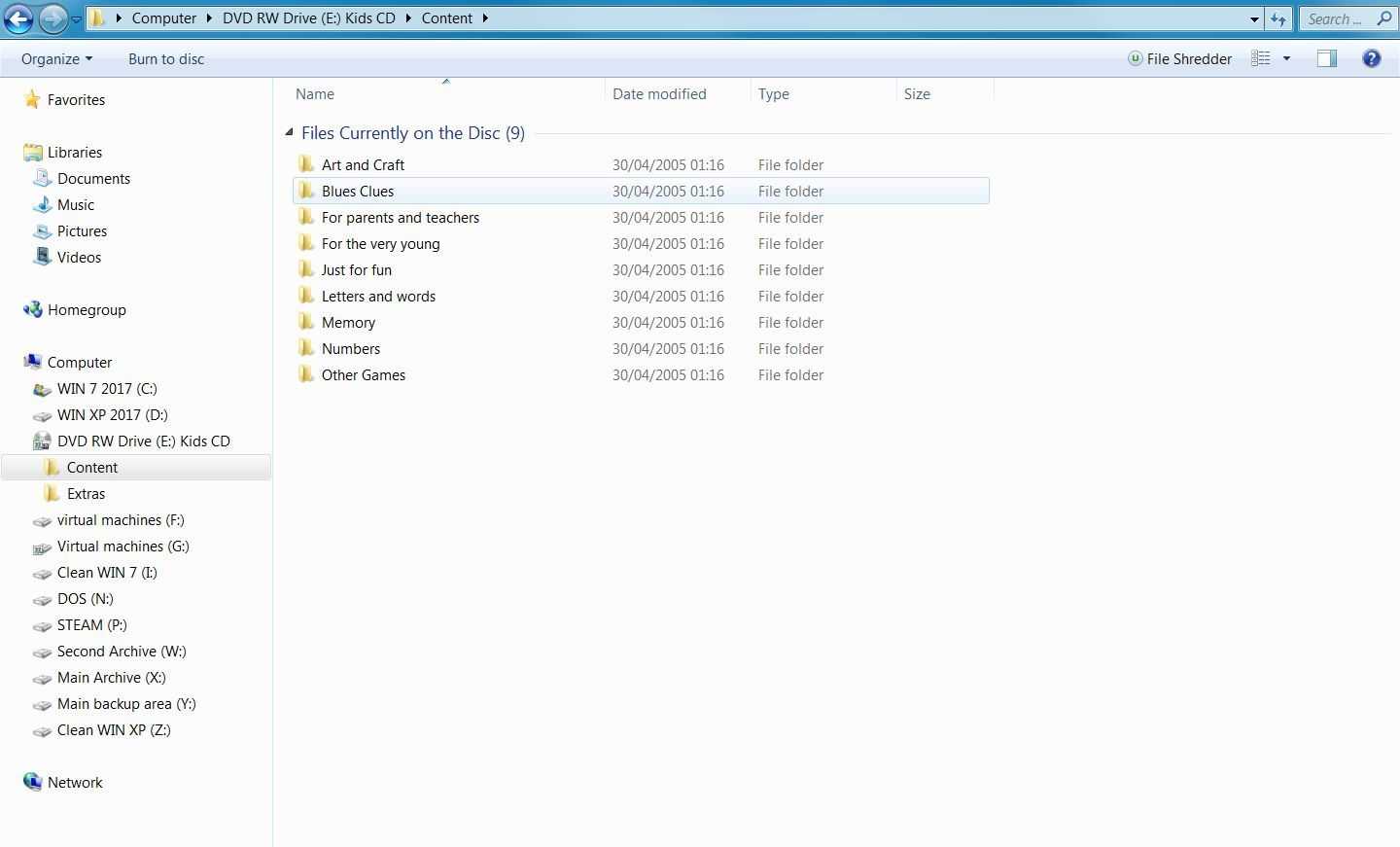The width and height of the screenshot is (1400, 847).
Task: Sort by Date modified column header
Action: point(659,93)
